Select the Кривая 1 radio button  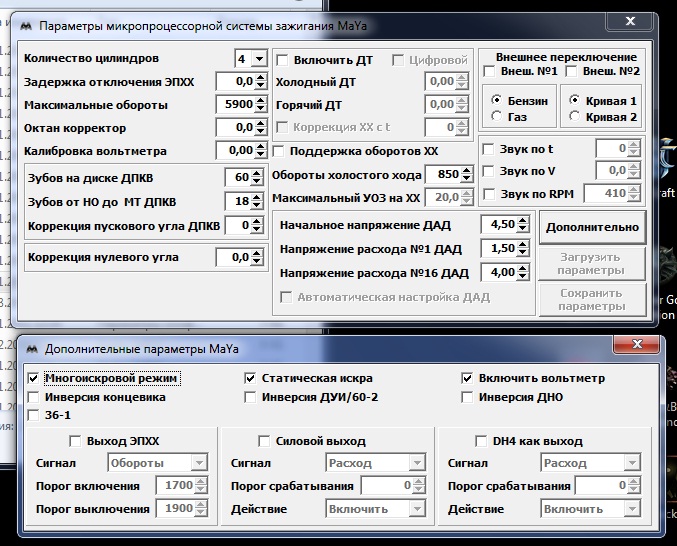coord(574,100)
